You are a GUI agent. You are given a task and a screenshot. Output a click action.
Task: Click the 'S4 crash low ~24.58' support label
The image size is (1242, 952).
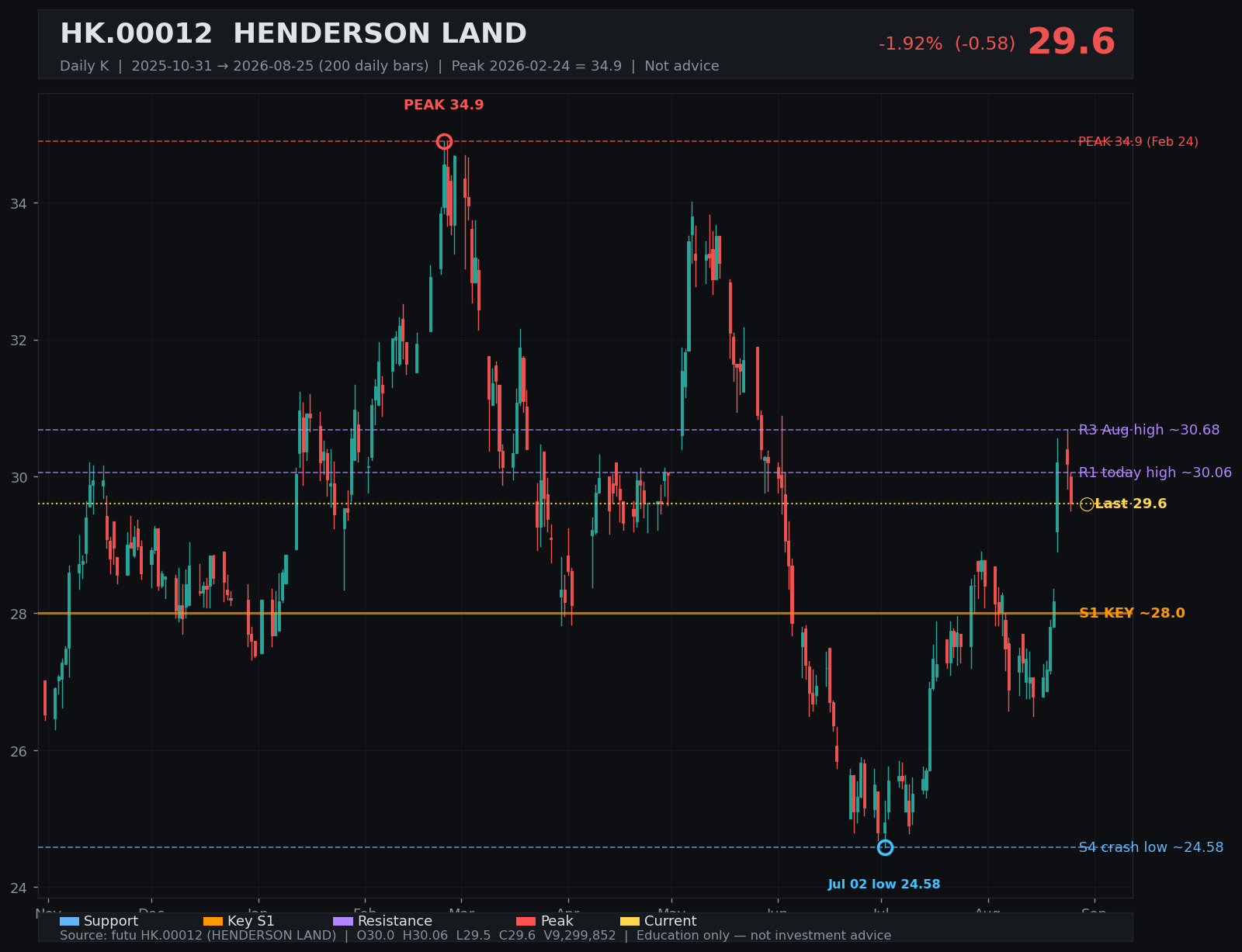pos(1151,847)
